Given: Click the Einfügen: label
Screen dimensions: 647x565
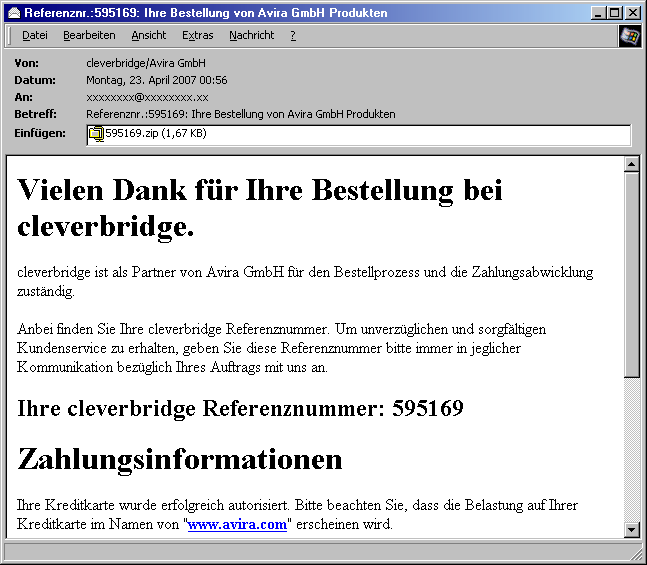Looking at the screenshot, I should 40,133.
